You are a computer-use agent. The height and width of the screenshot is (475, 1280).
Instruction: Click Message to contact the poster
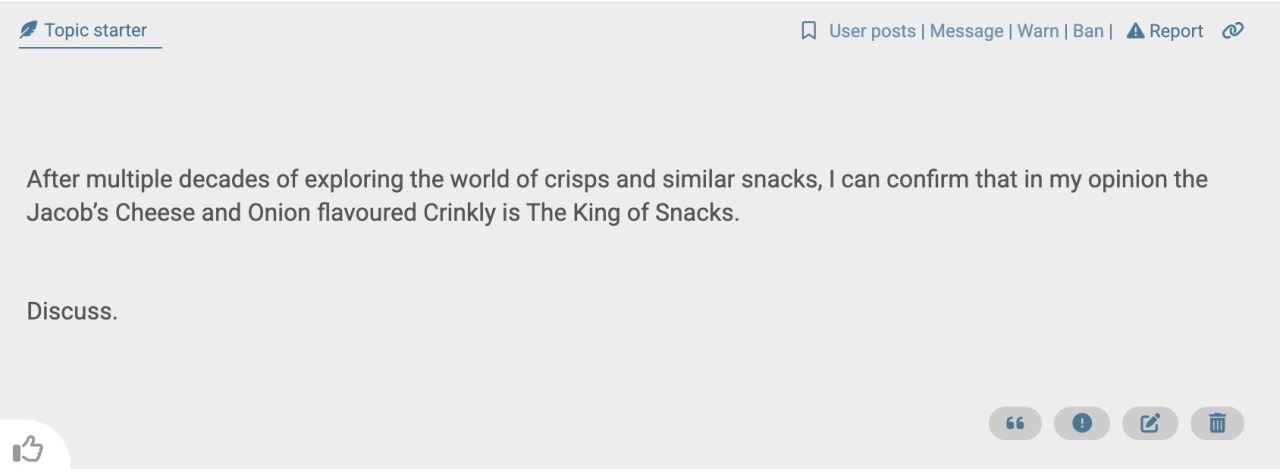[x=966, y=31]
